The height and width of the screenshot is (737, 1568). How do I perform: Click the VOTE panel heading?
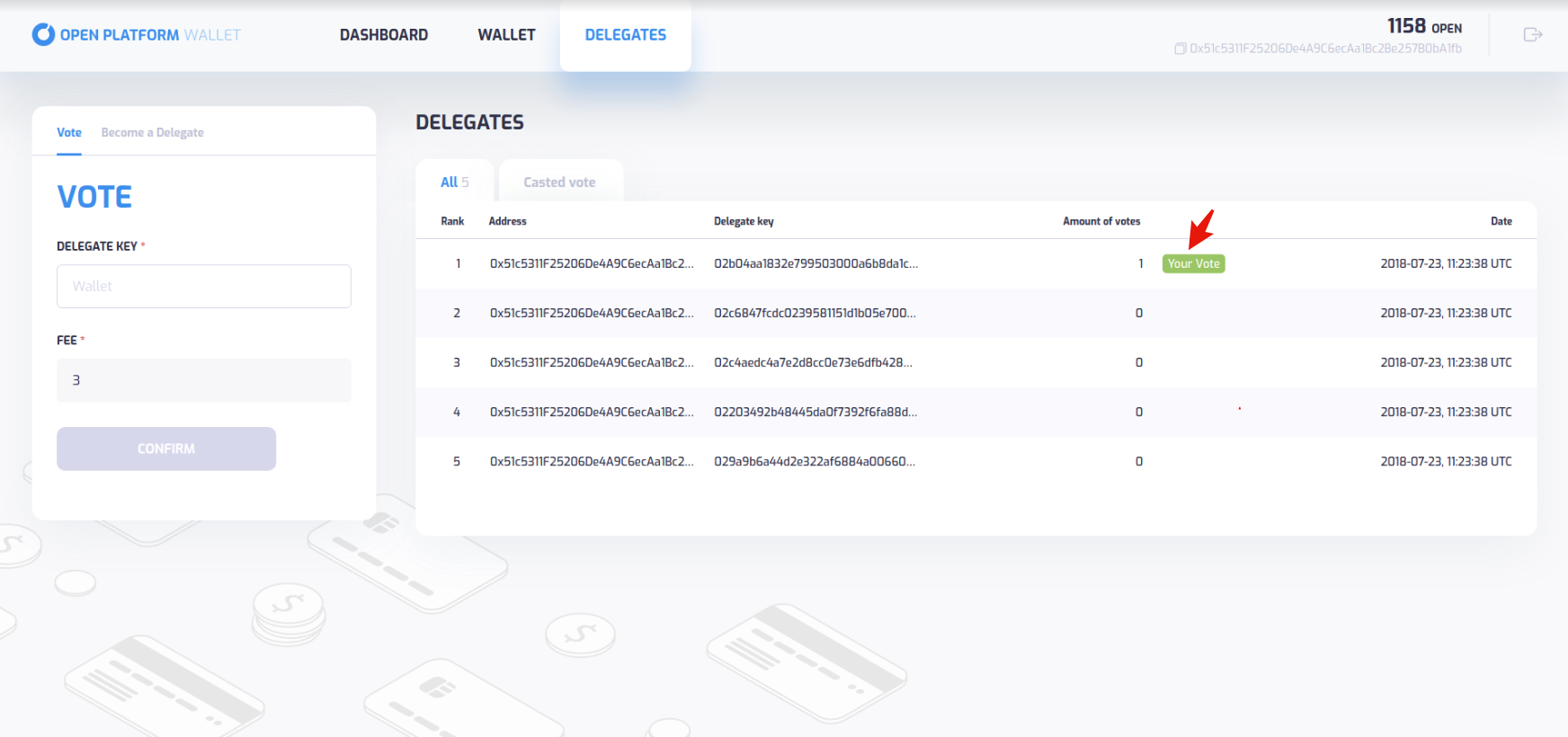click(x=94, y=197)
